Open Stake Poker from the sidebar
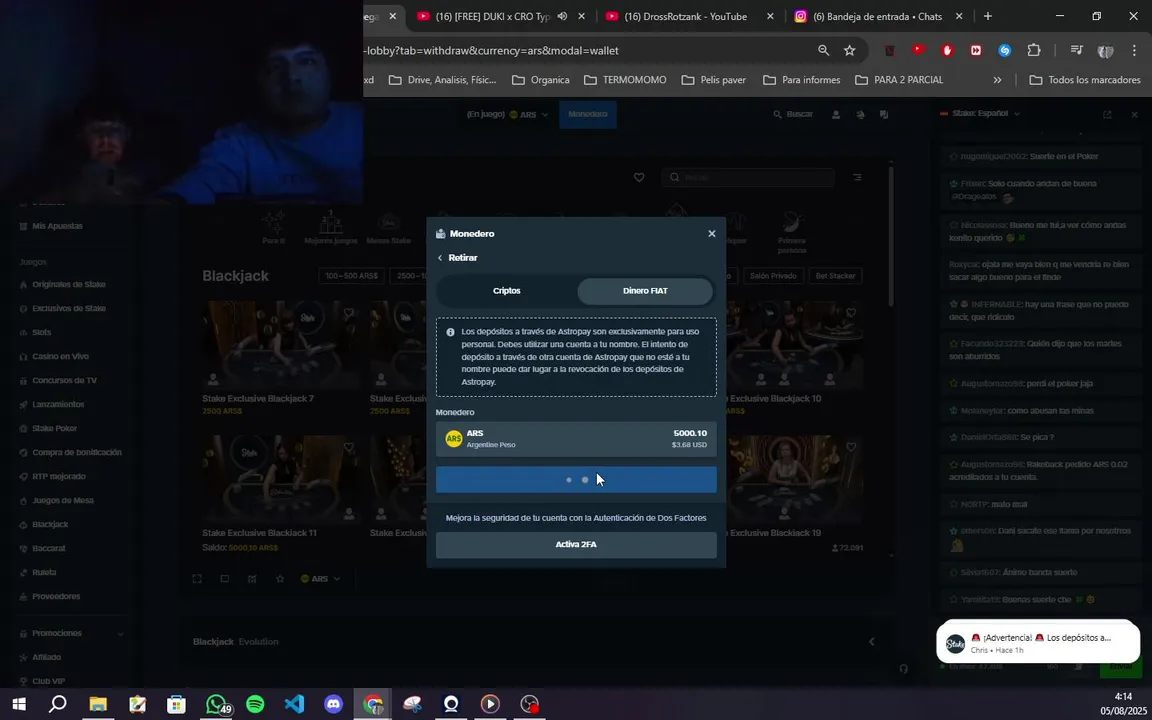This screenshot has height=720, width=1152. tap(54, 428)
